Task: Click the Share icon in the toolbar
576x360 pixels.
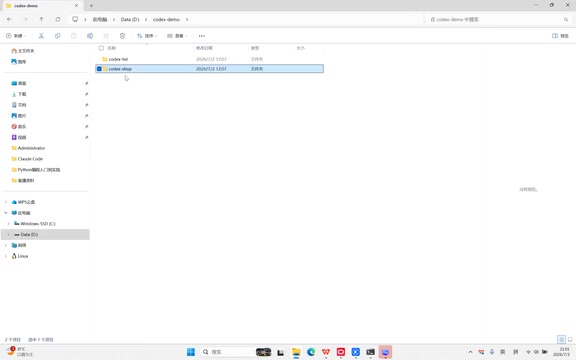Action: click(x=106, y=36)
